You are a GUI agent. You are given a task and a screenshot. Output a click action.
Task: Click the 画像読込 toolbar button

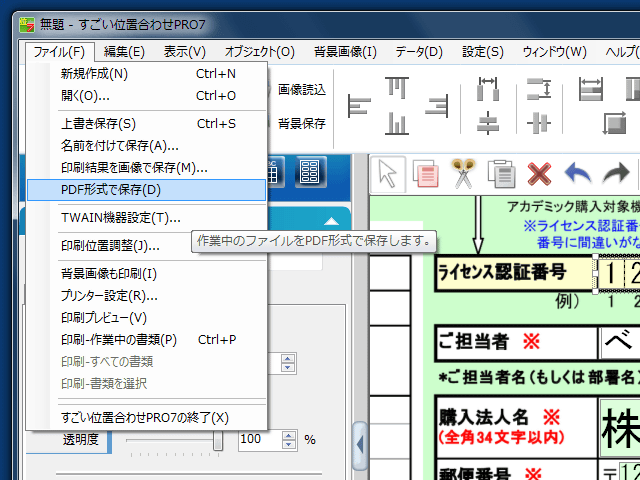click(x=302, y=89)
